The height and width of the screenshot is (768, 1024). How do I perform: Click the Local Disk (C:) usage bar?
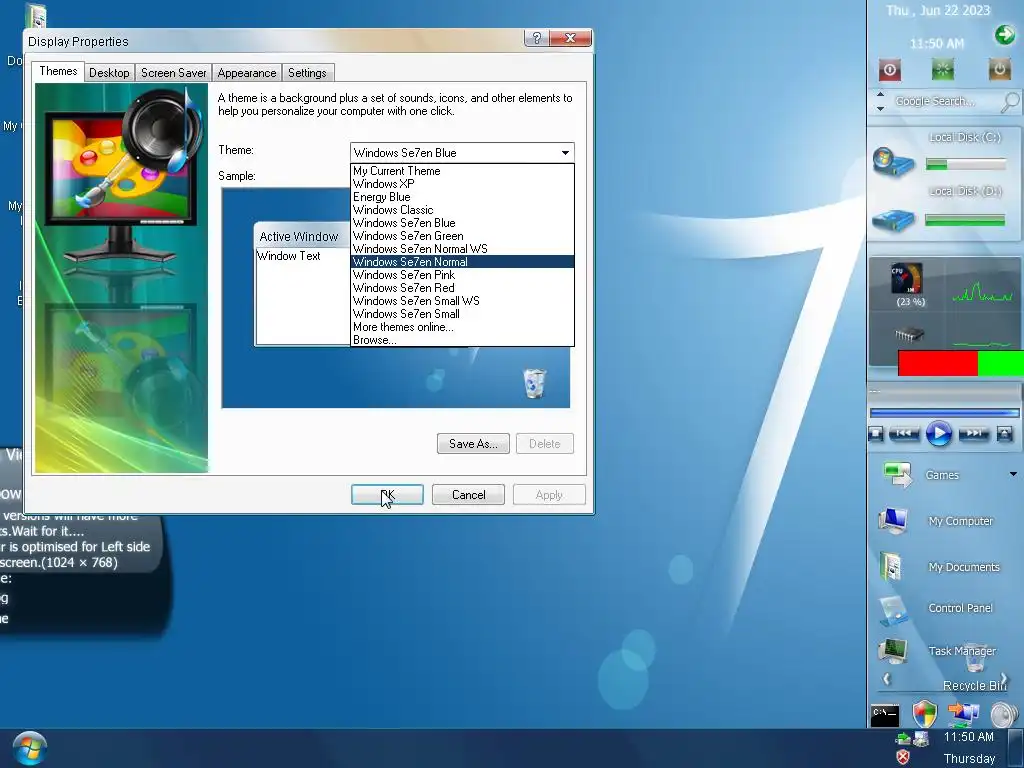pos(966,165)
